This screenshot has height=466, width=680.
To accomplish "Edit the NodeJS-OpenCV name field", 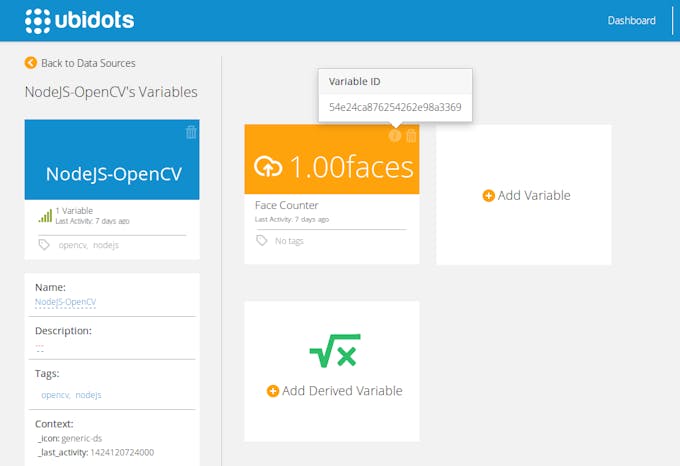I will [x=65, y=301].
